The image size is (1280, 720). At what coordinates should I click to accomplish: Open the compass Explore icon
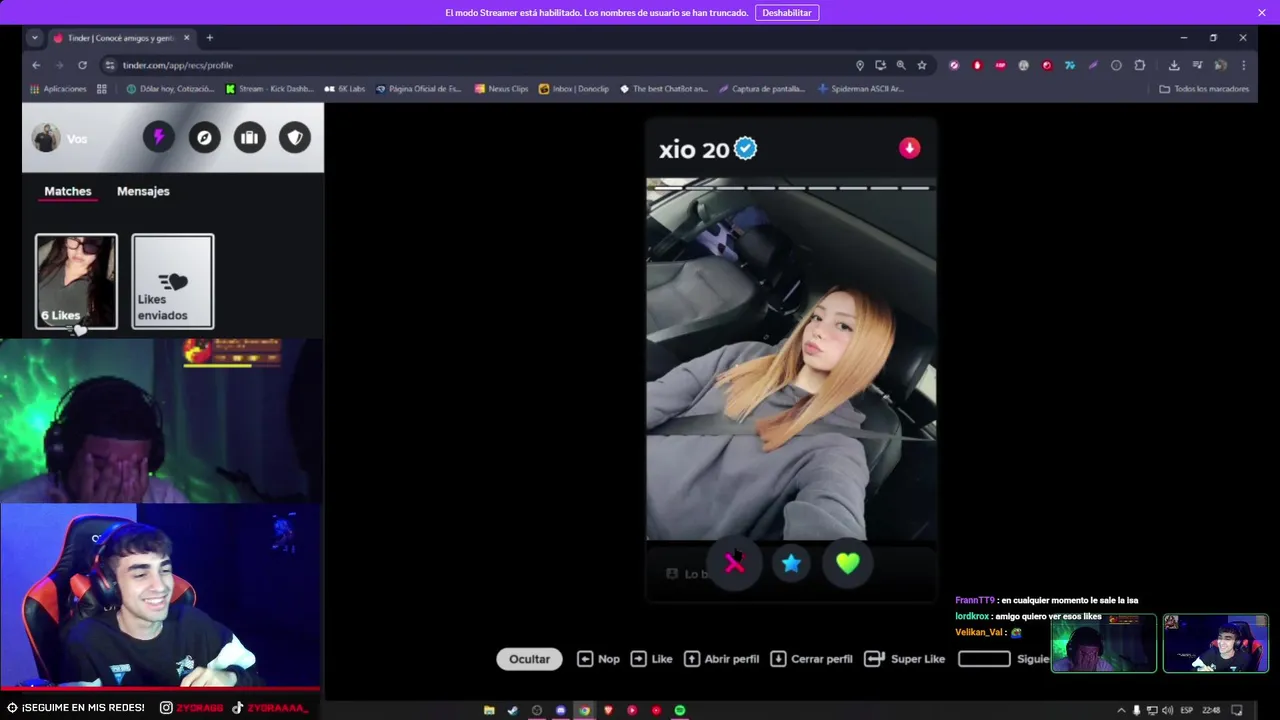[x=204, y=137]
